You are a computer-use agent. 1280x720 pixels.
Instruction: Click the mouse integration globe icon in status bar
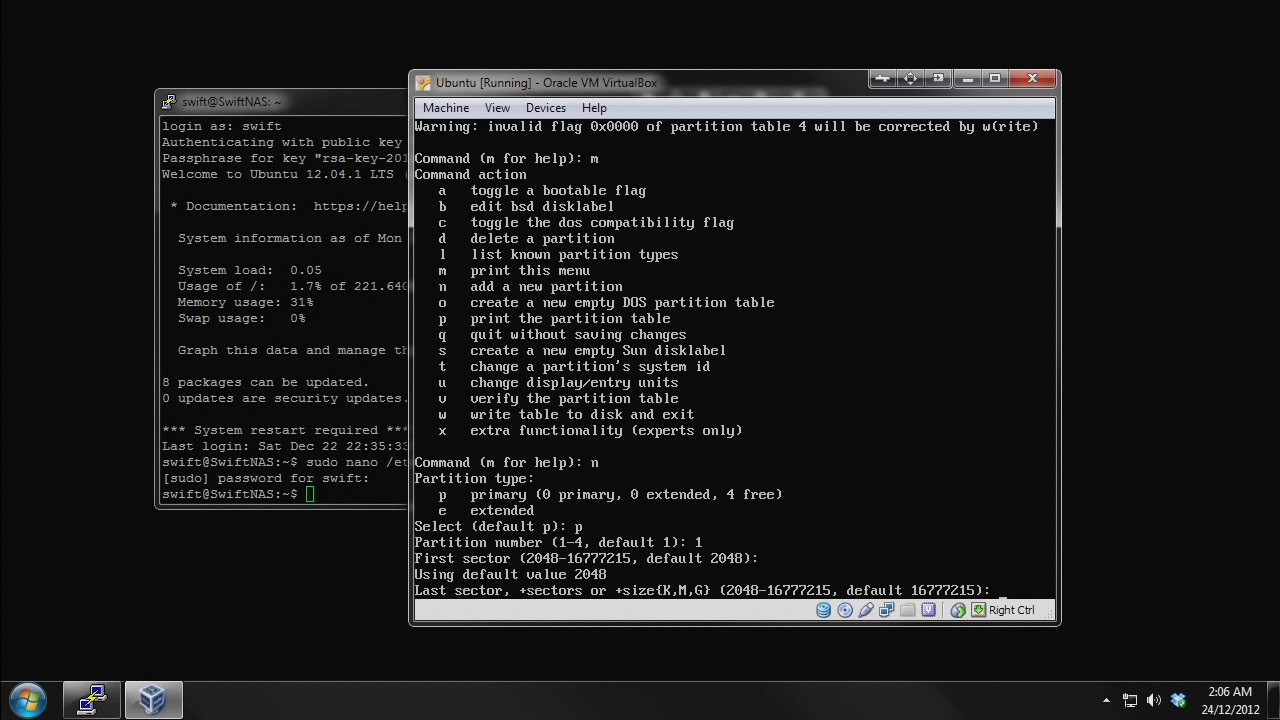coord(958,610)
